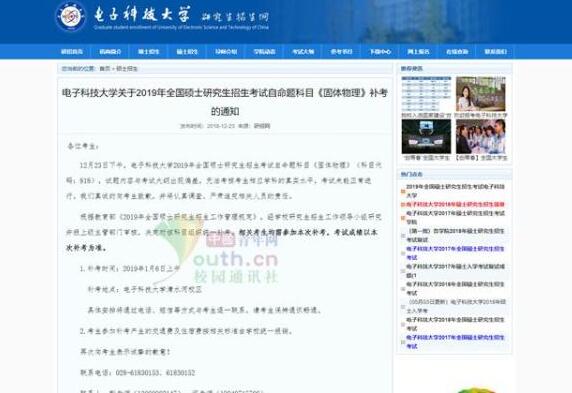Viewport: 572px width, 393px height.
Task: Open the data table thumbnail in sidebar
Action: coord(426,94)
